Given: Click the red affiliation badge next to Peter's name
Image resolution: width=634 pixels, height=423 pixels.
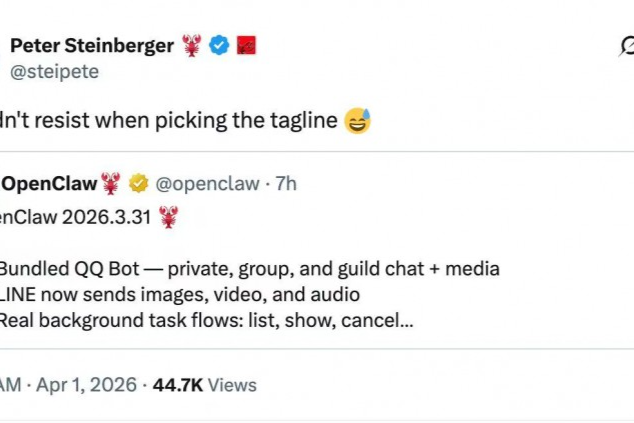Looking at the screenshot, I should click(x=246, y=46).
